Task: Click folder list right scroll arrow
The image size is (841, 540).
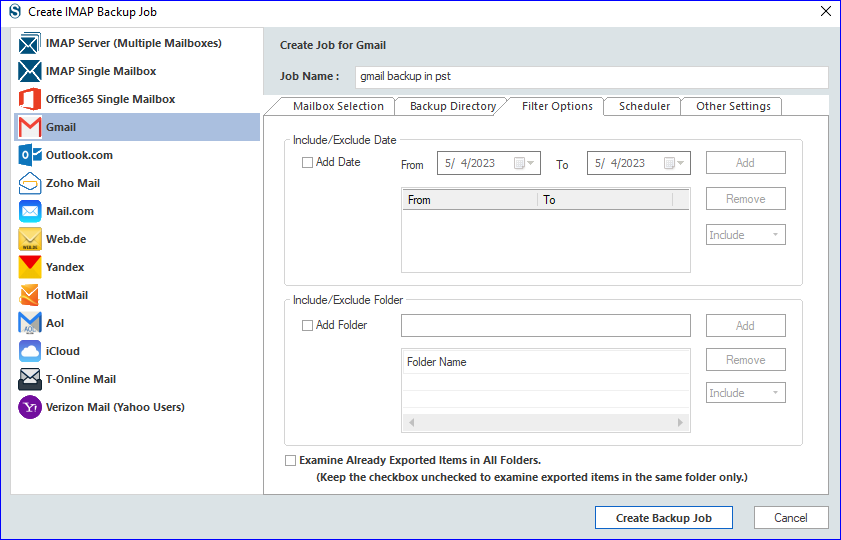Action: (x=680, y=423)
